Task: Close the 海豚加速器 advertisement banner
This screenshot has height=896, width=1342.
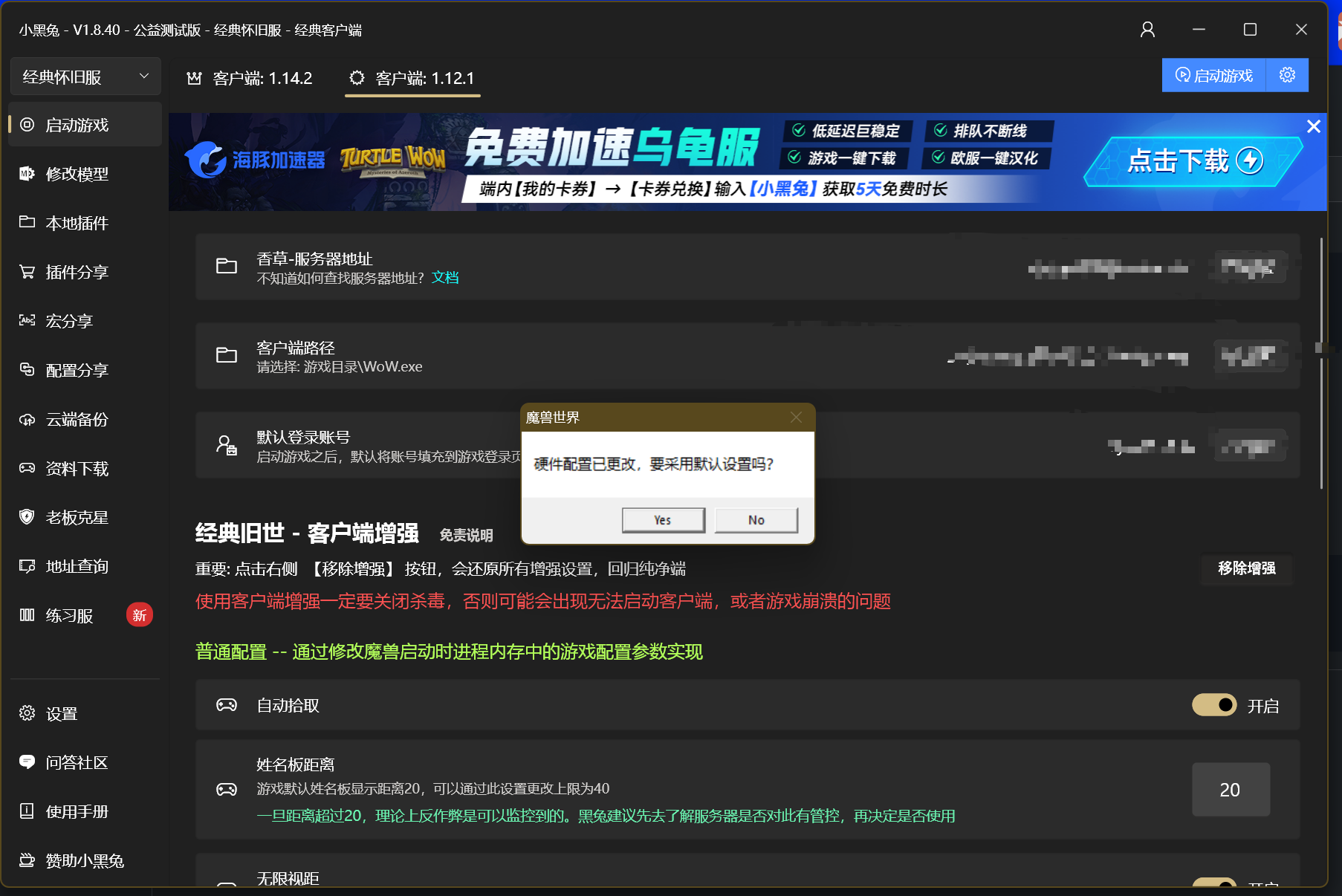Action: (1314, 127)
